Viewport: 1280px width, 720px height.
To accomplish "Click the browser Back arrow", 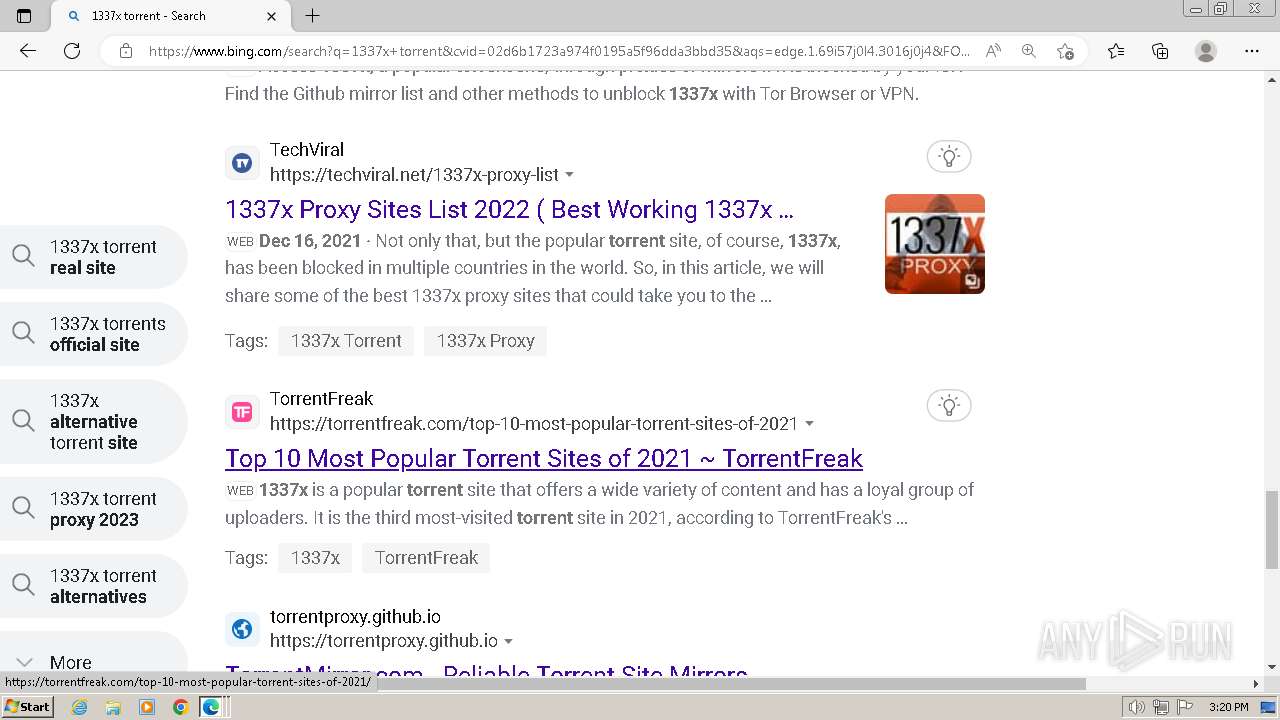I will point(28,51).
